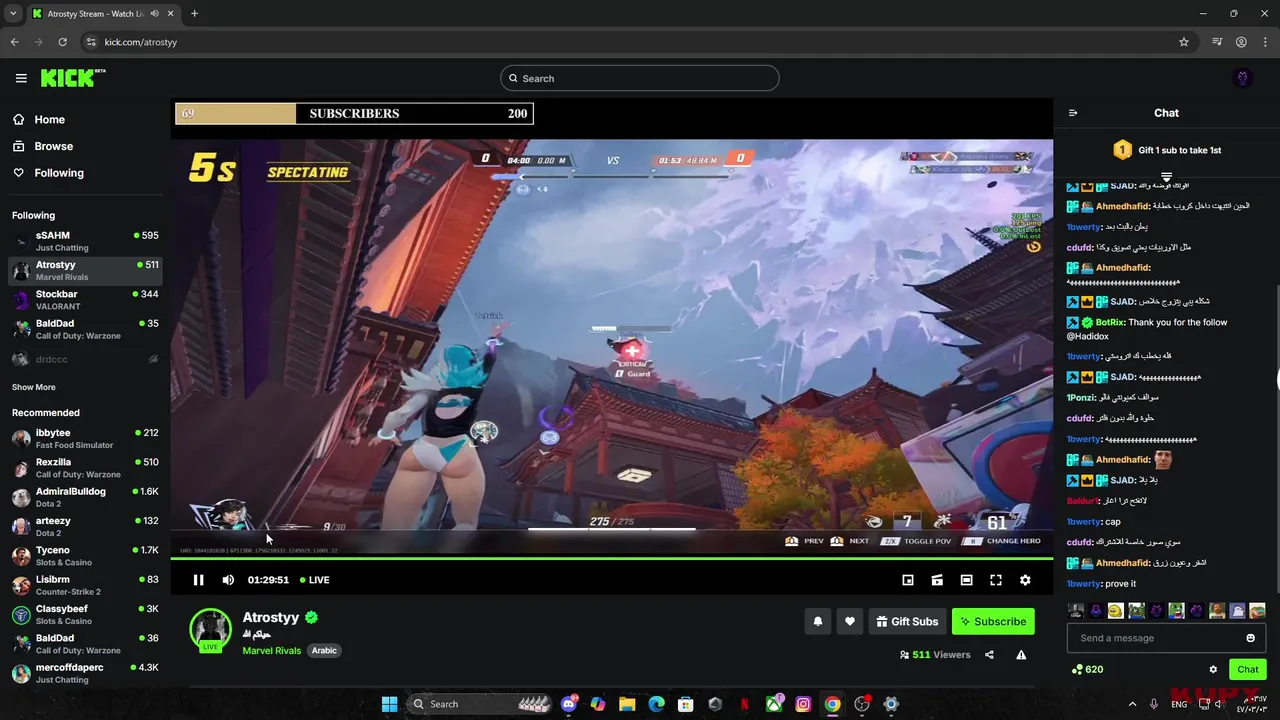Open Marvel Rivals category link under Atrostyy

pos(272,650)
